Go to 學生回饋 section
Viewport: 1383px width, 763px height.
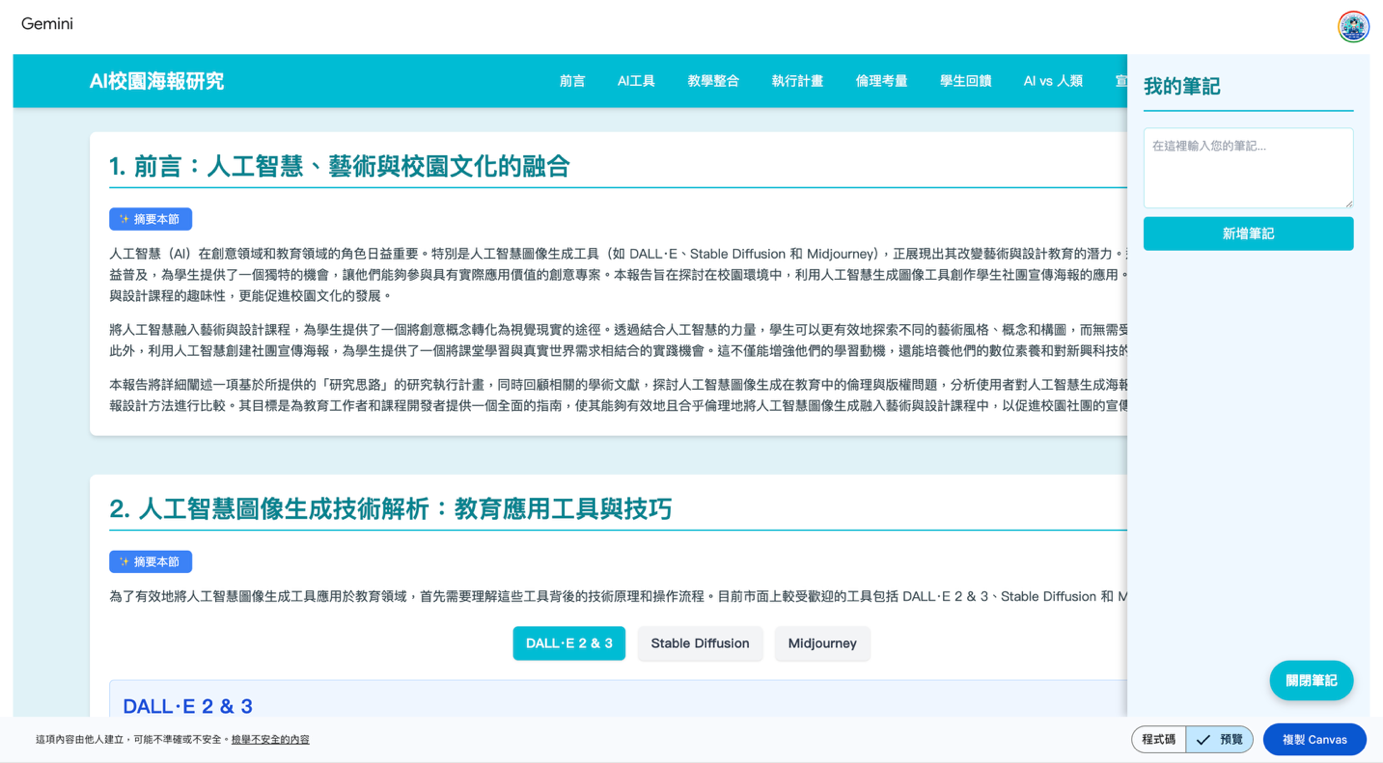click(965, 81)
